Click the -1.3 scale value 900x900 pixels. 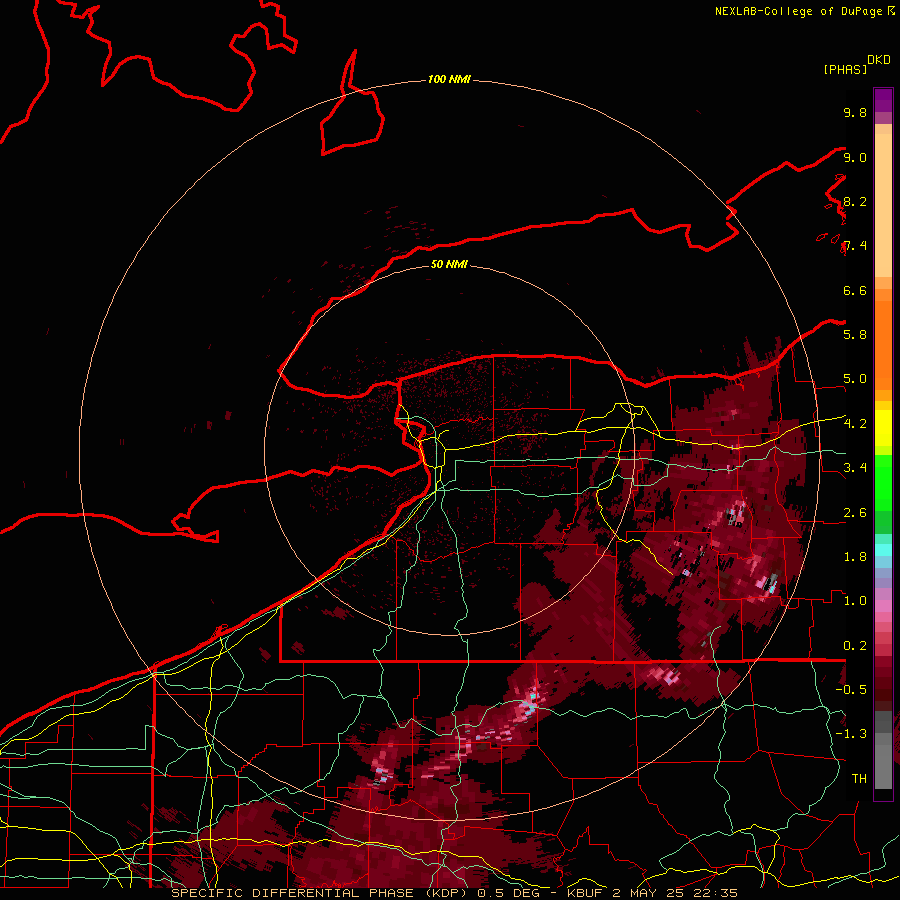851,734
